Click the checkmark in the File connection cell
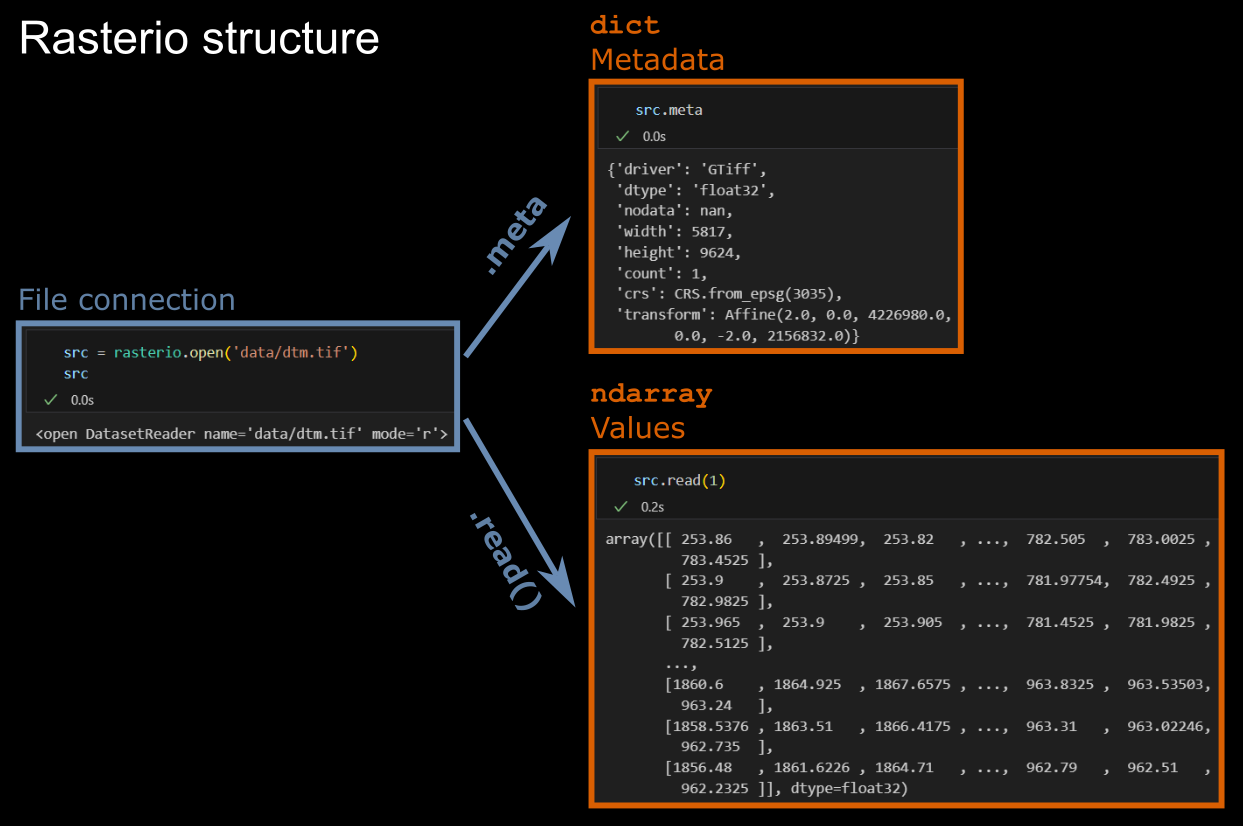 [51, 400]
